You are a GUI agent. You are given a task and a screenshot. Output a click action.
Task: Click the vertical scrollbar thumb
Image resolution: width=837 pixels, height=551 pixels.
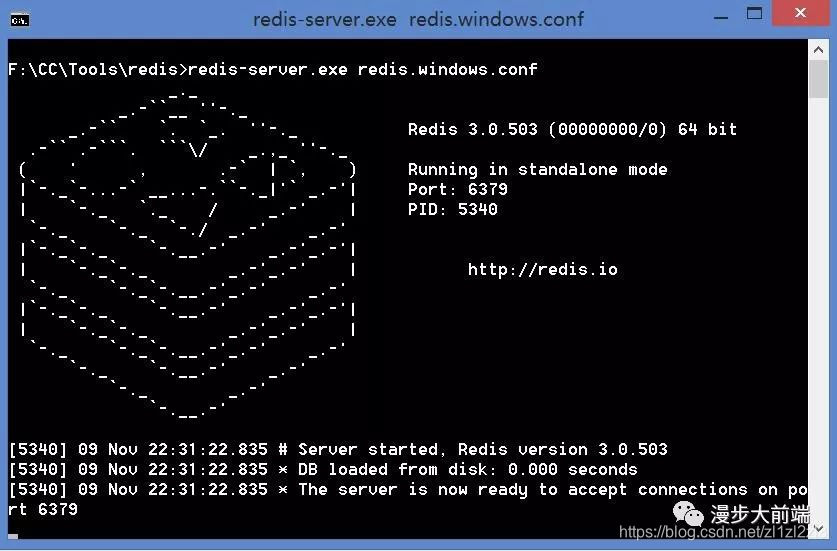[818, 79]
